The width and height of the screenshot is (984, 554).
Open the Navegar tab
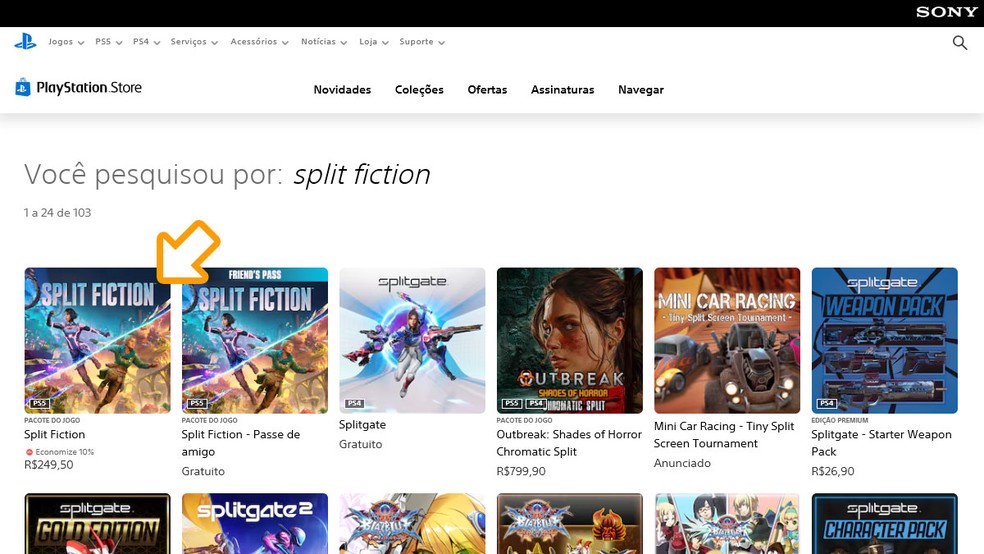pos(641,90)
